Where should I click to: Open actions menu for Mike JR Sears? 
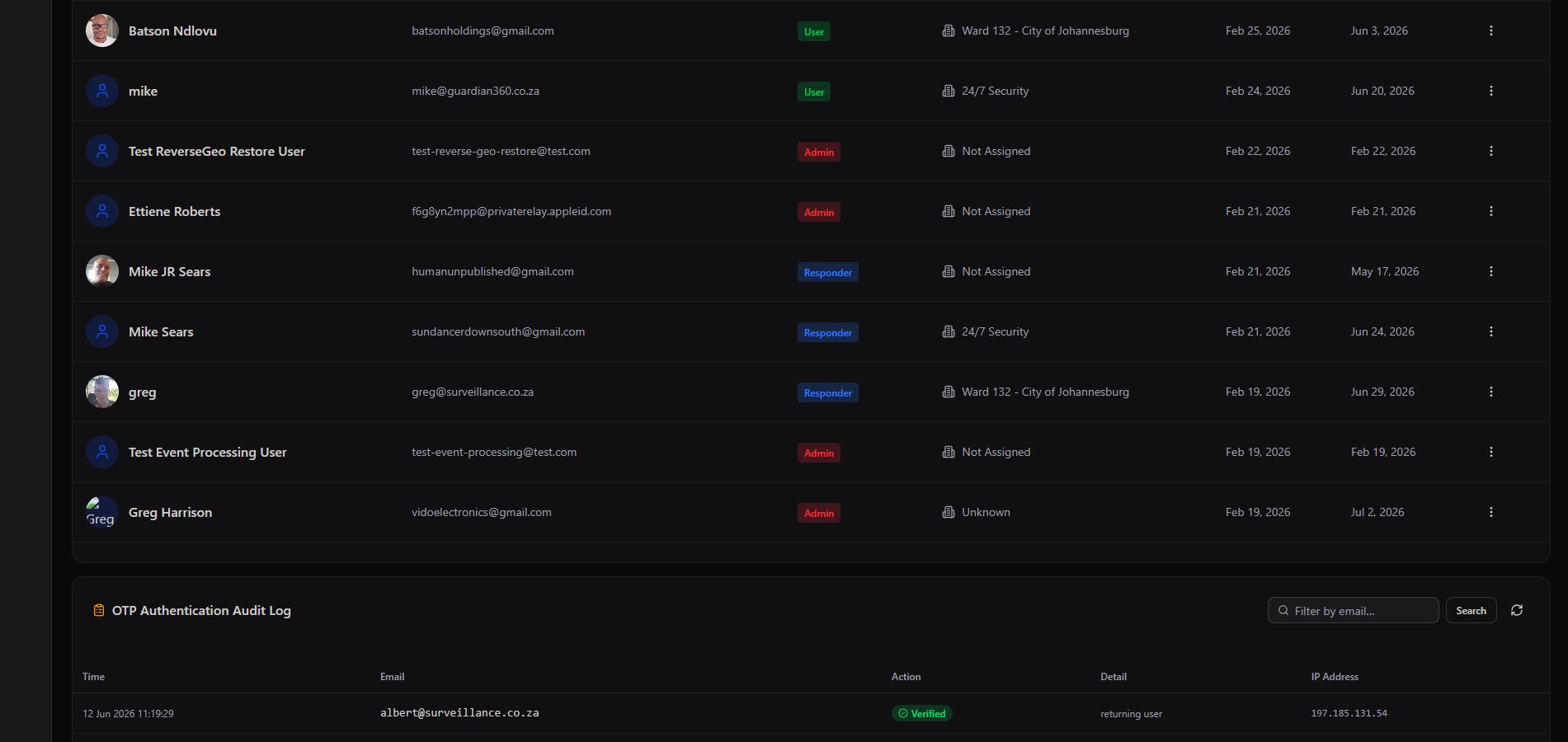click(x=1490, y=271)
